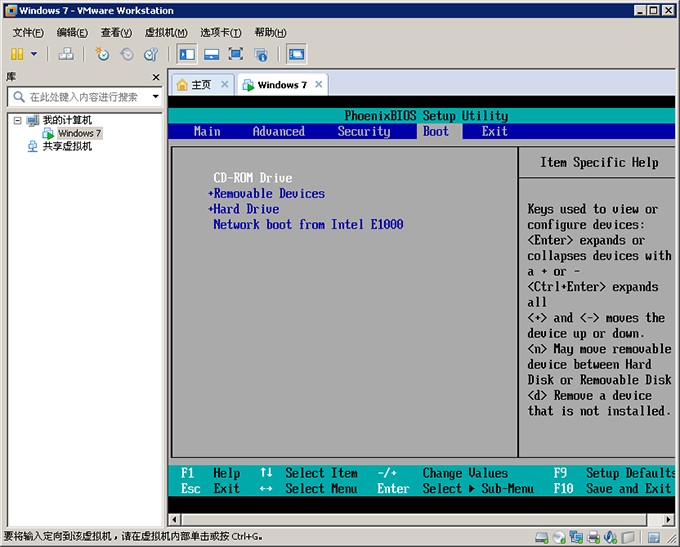
Task: Click the message log status icon
Action: [654, 538]
